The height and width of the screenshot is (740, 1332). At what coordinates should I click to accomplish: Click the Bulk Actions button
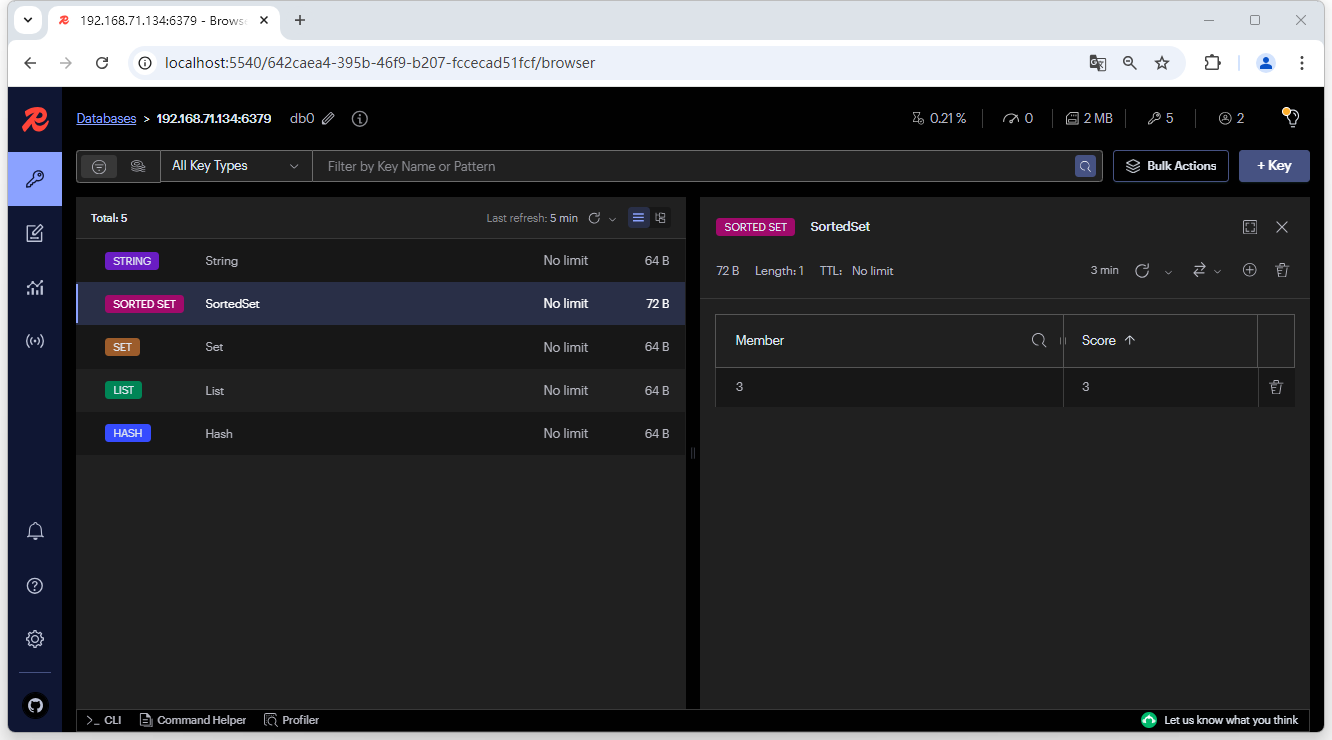(x=1170, y=166)
